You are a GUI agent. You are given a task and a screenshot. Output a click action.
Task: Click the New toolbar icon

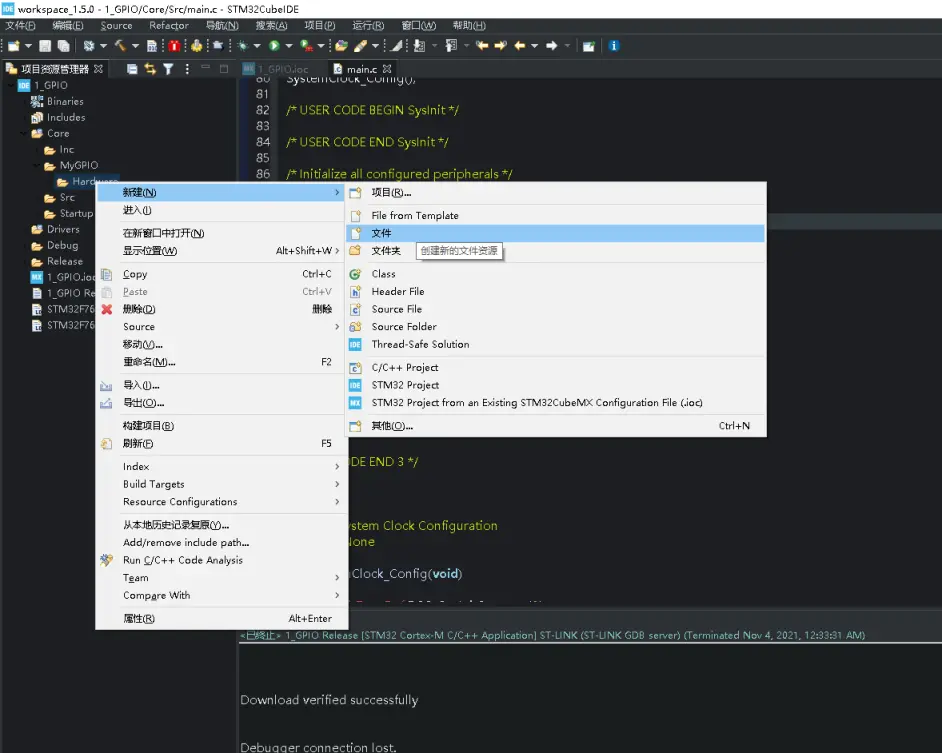[14, 46]
